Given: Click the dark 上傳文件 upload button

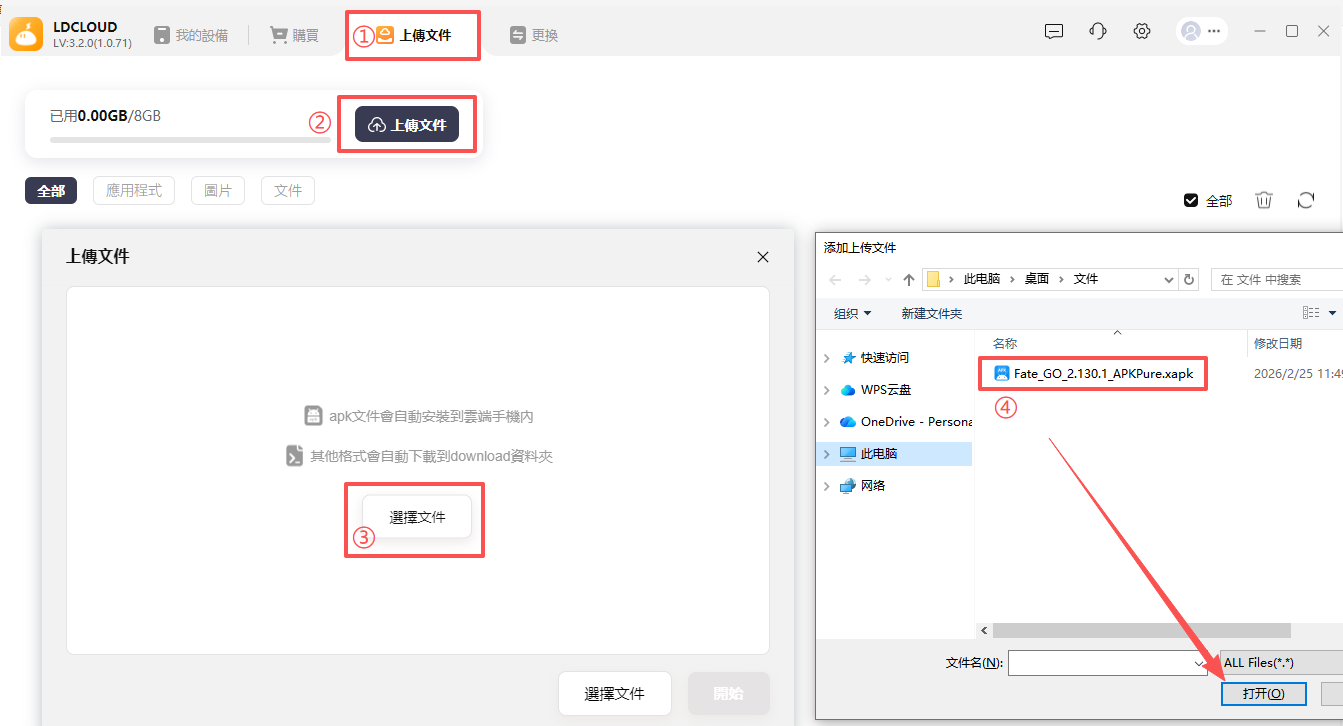Looking at the screenshot, I should tap(407, 125).
